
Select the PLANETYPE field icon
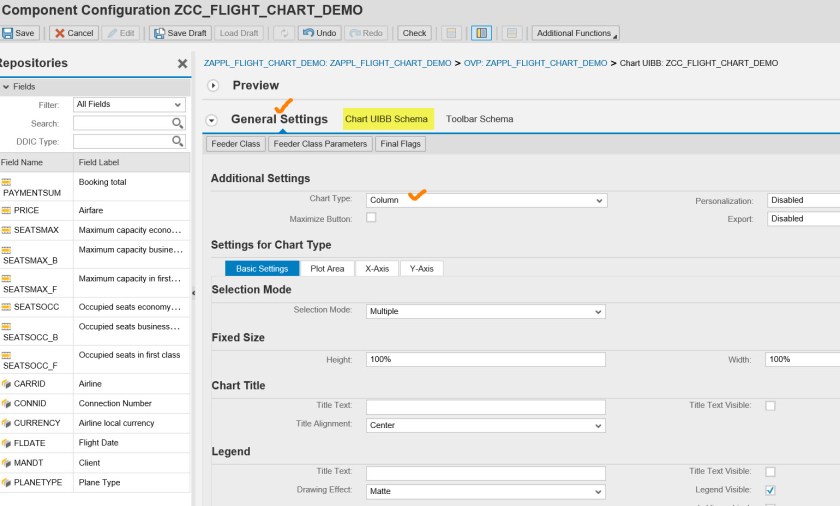(x=6, y=482)
